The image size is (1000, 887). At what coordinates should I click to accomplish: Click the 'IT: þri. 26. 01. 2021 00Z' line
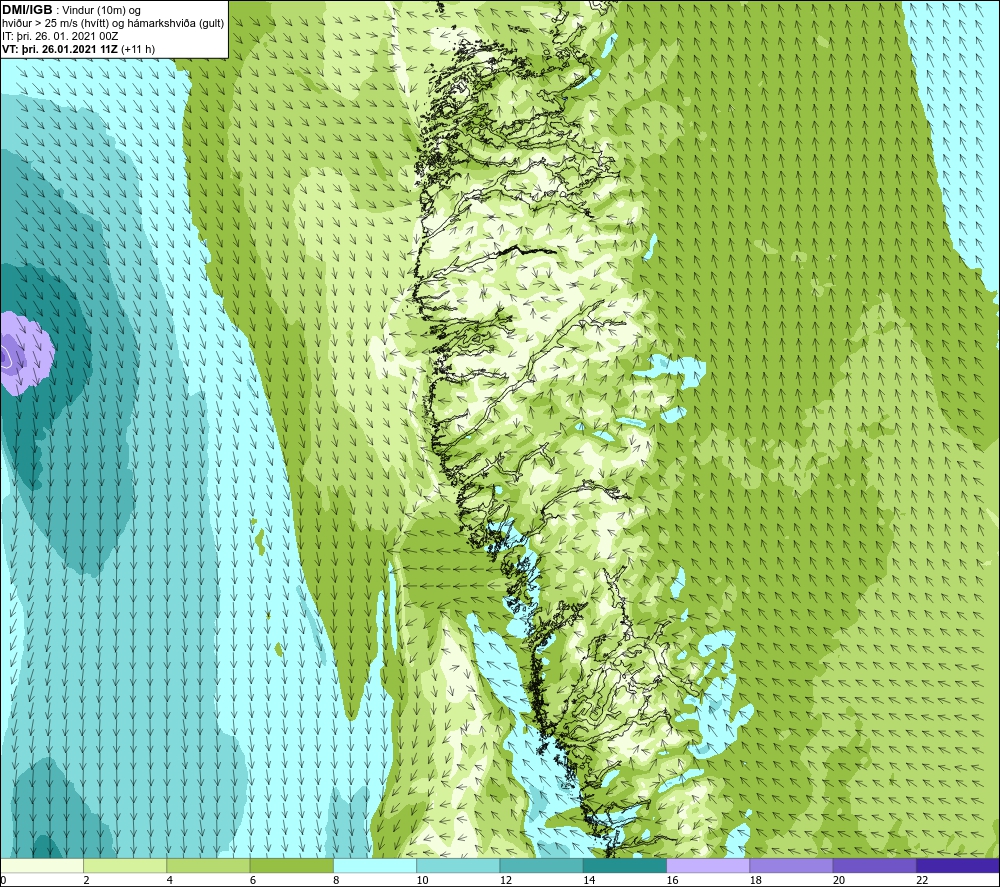60,36
